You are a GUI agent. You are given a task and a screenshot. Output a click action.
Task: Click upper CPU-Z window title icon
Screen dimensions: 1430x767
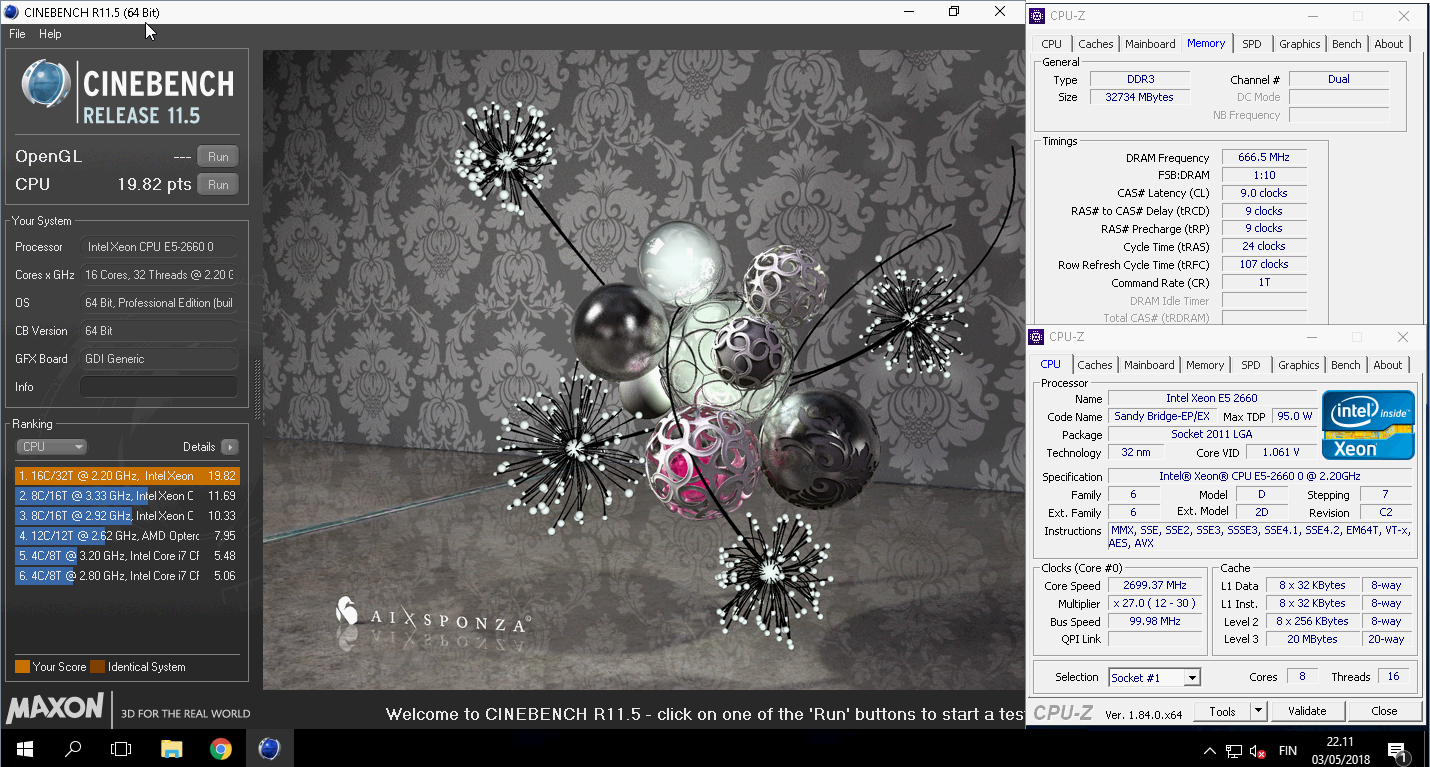(1038, 15)
